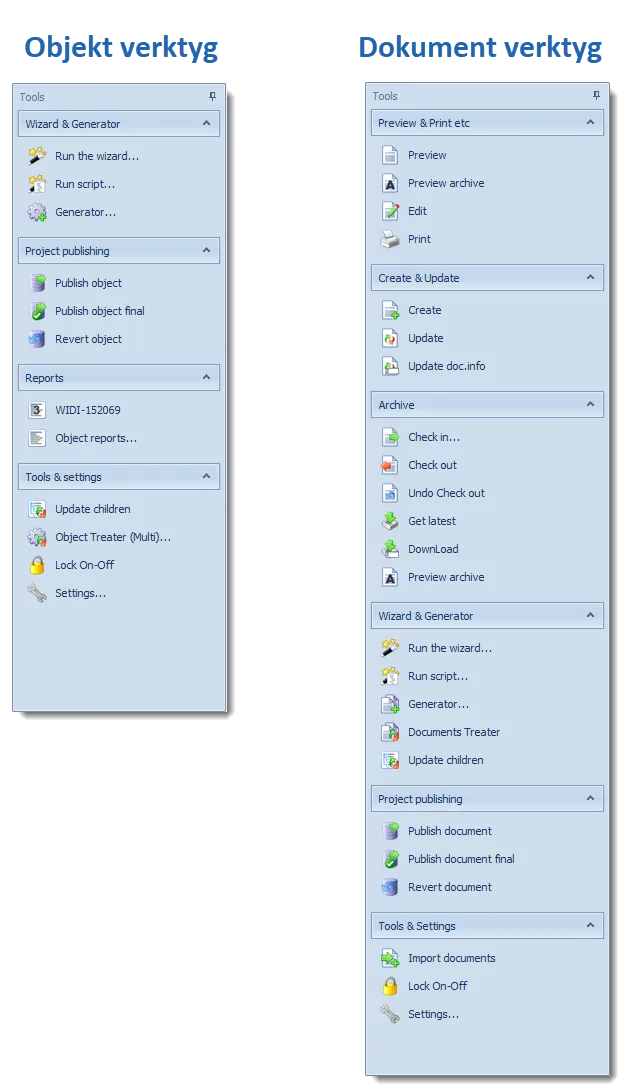Click the Lock On-Off padlock in Objekt verktyg
The image size is (626, 1091).
tap(37, 564)
